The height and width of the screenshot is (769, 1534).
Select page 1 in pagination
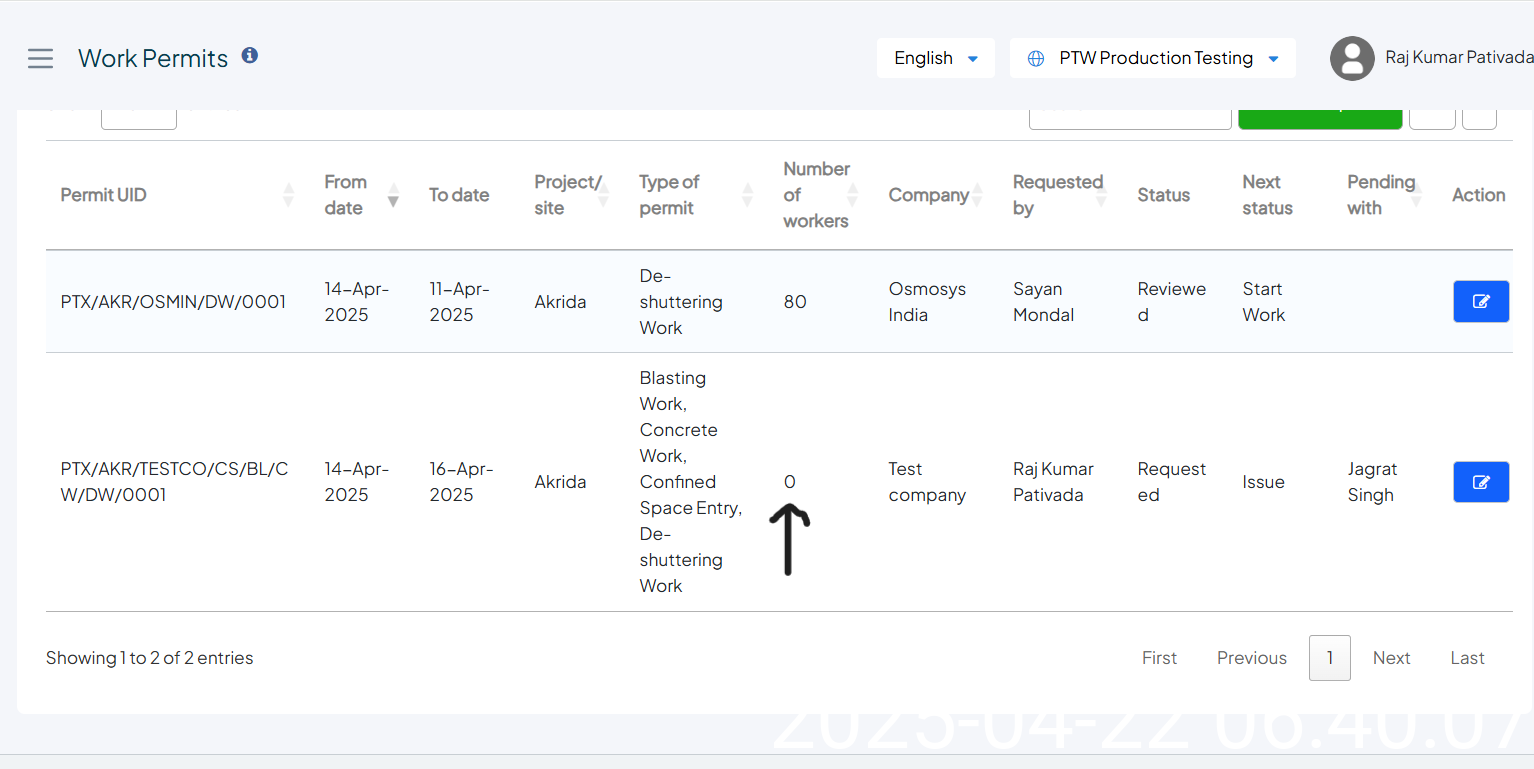point(1329,658)
